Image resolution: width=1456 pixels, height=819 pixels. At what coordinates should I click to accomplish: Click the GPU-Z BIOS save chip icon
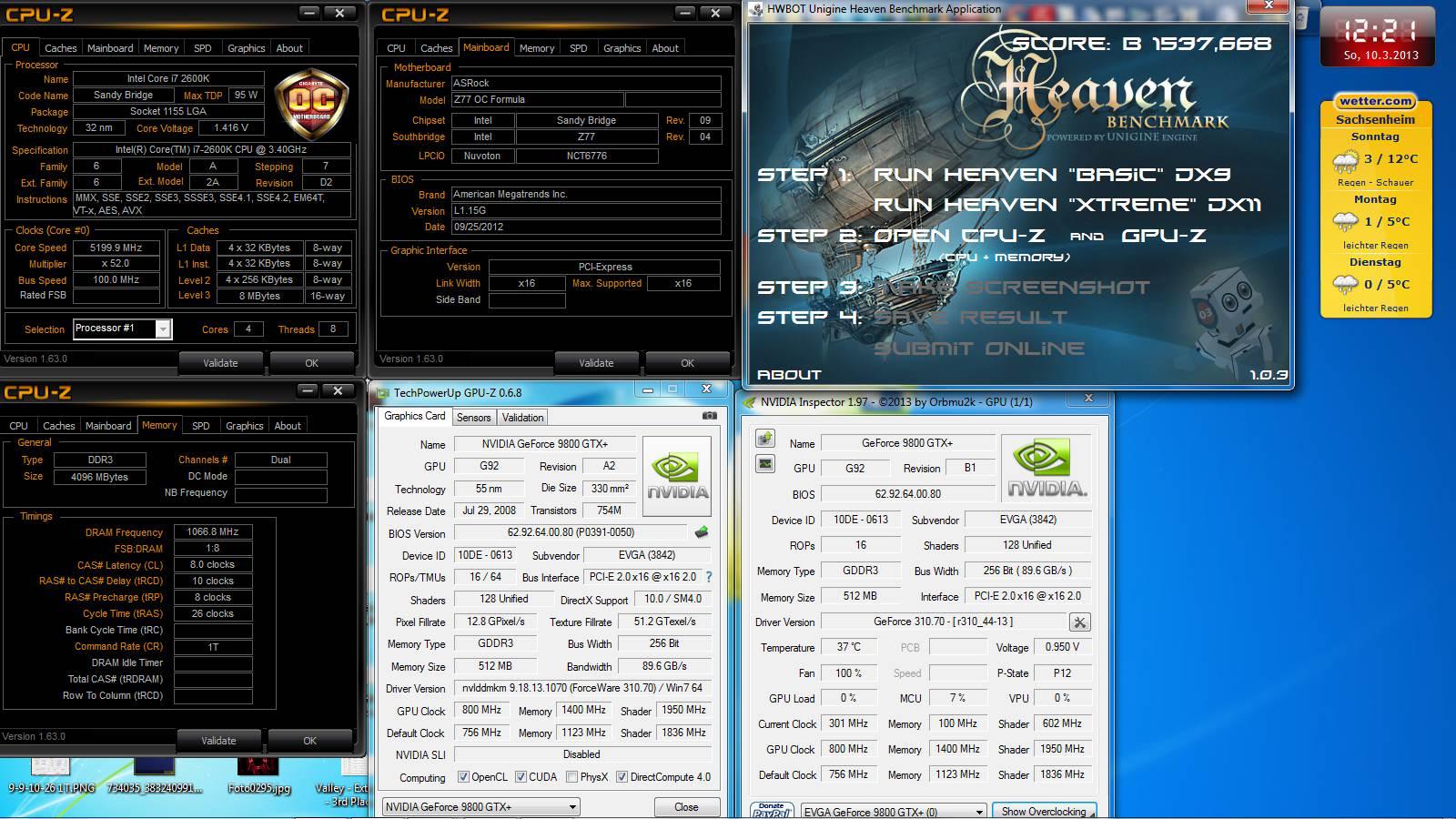701,532
